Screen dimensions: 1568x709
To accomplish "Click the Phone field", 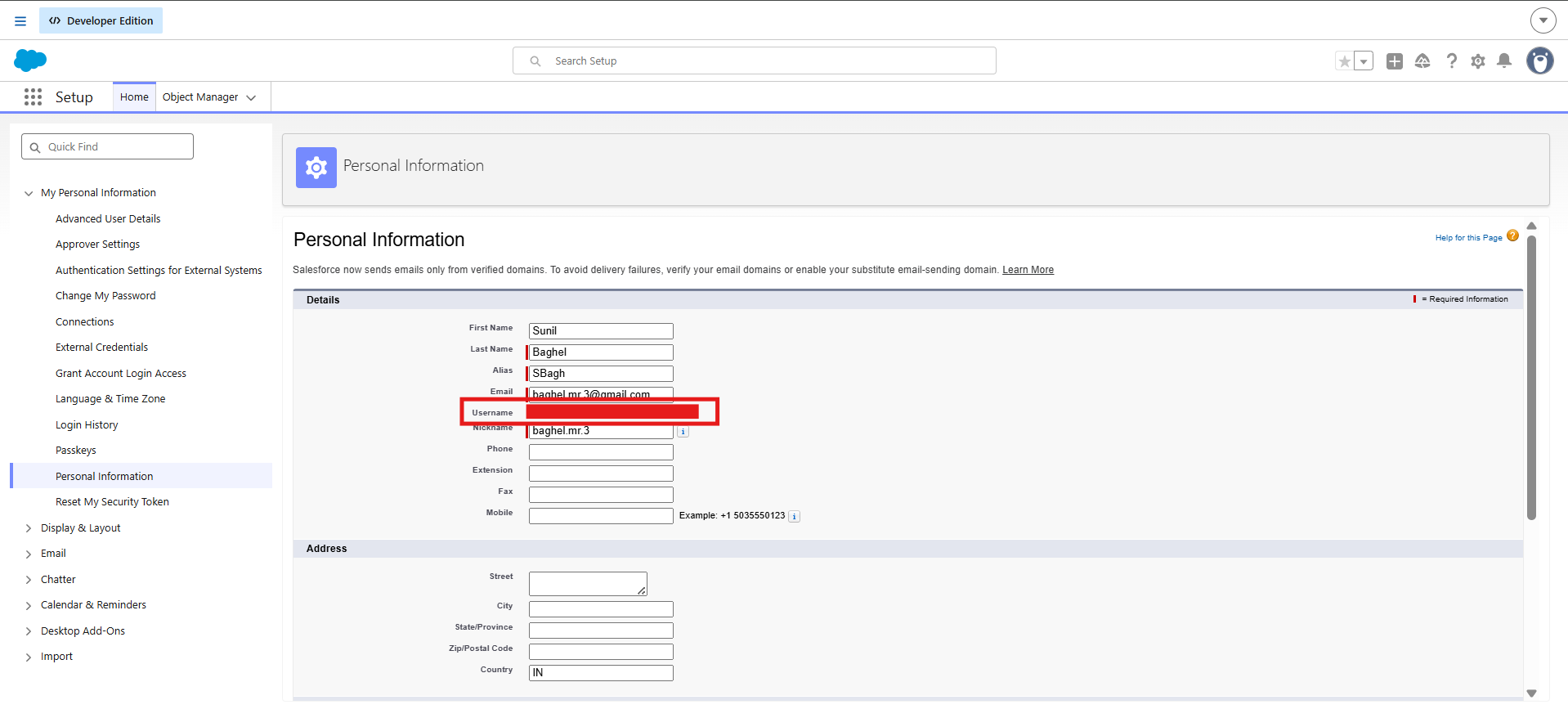I will click(601, 451).
